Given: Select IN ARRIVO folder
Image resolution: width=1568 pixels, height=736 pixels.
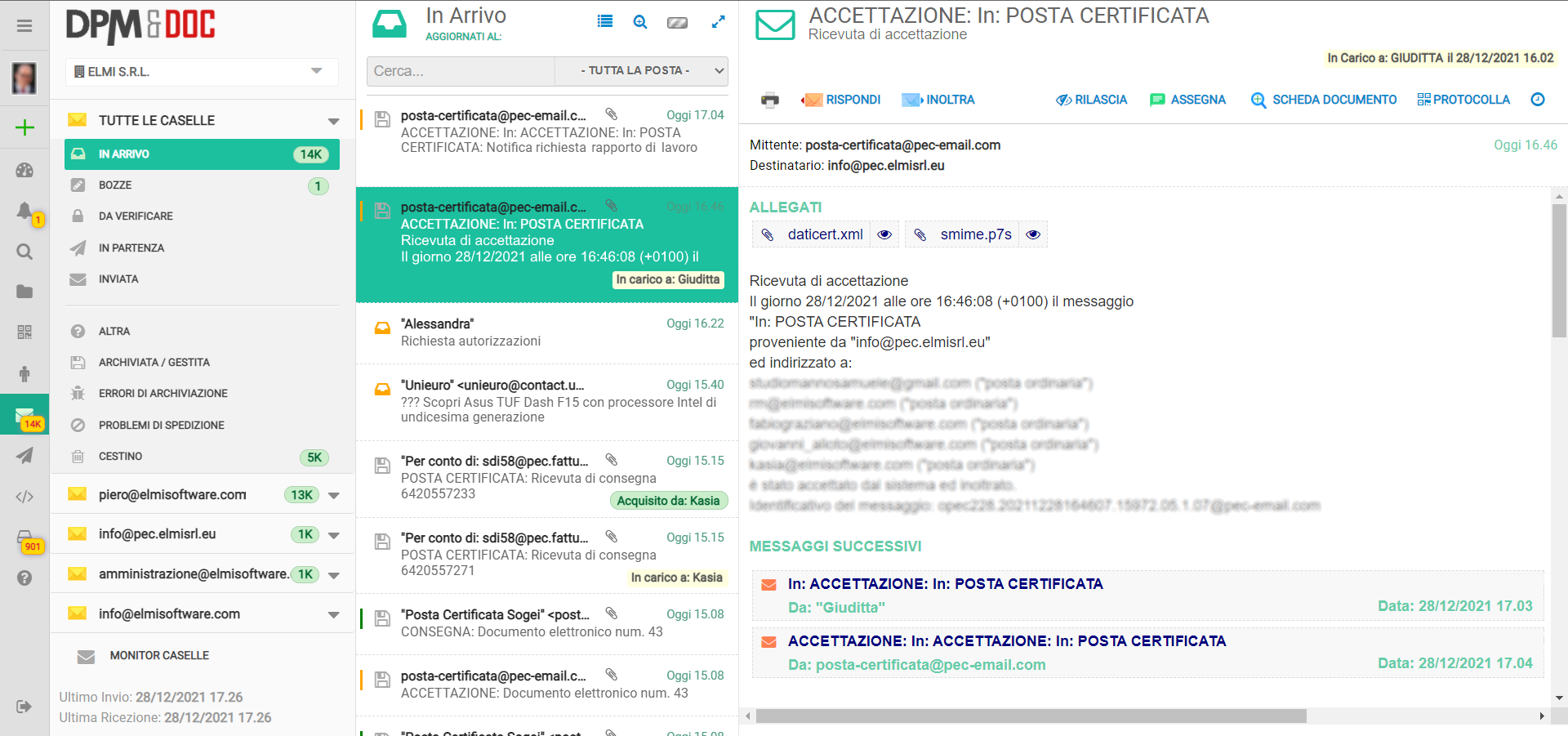Looking at the screenshot, I should click(202, 154).
